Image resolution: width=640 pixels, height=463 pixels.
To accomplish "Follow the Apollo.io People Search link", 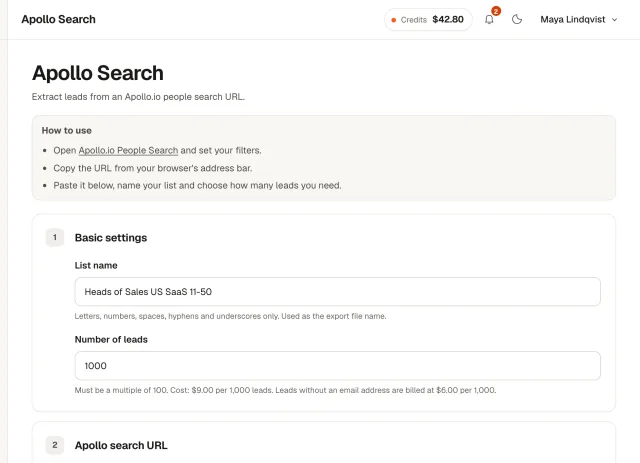I will (128, 150).
